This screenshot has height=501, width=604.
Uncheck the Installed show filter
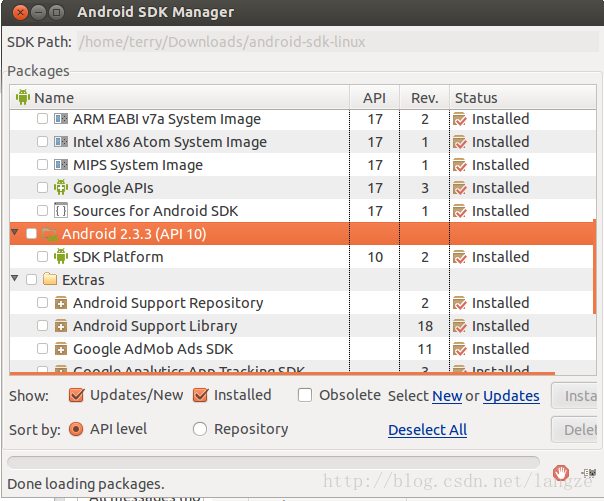201,395
